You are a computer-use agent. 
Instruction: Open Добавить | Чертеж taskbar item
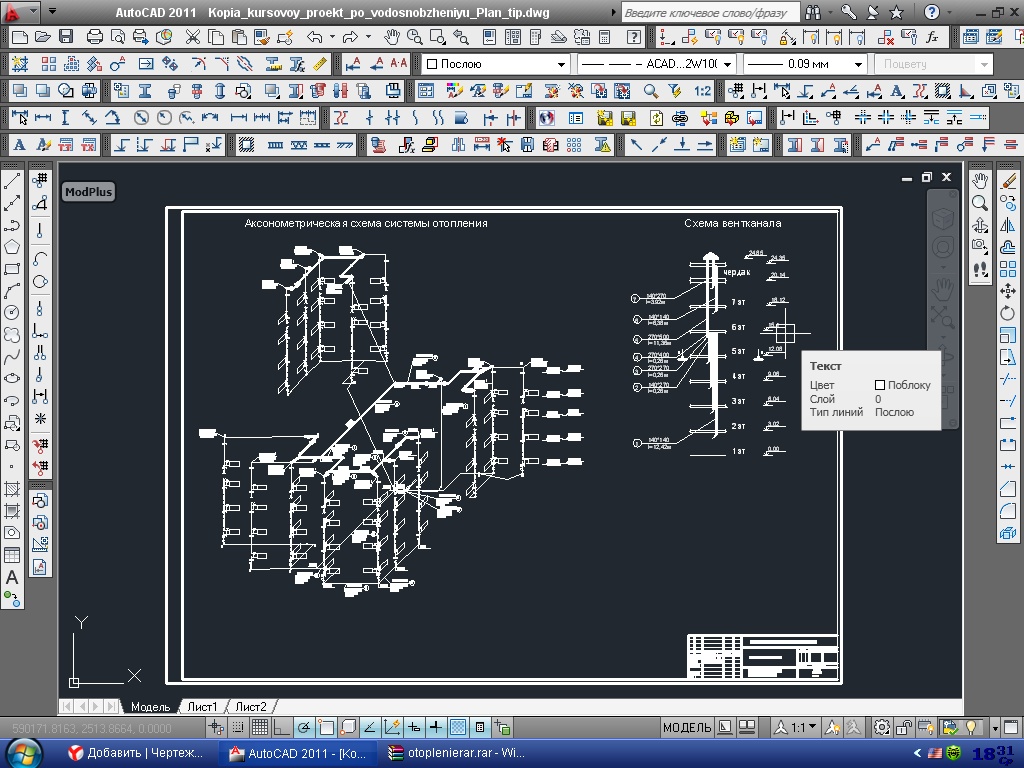pos(136,753)
